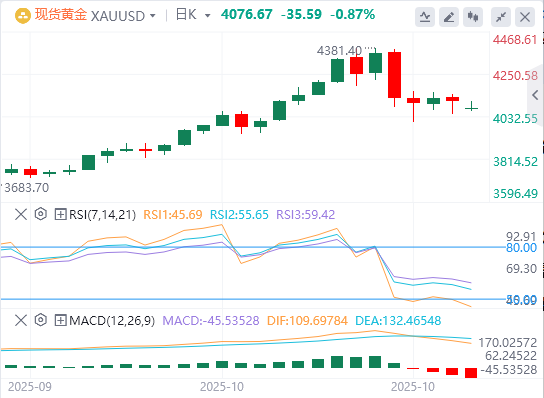
Task: Expand the side panel left chevron
Action: pos(535,95)
